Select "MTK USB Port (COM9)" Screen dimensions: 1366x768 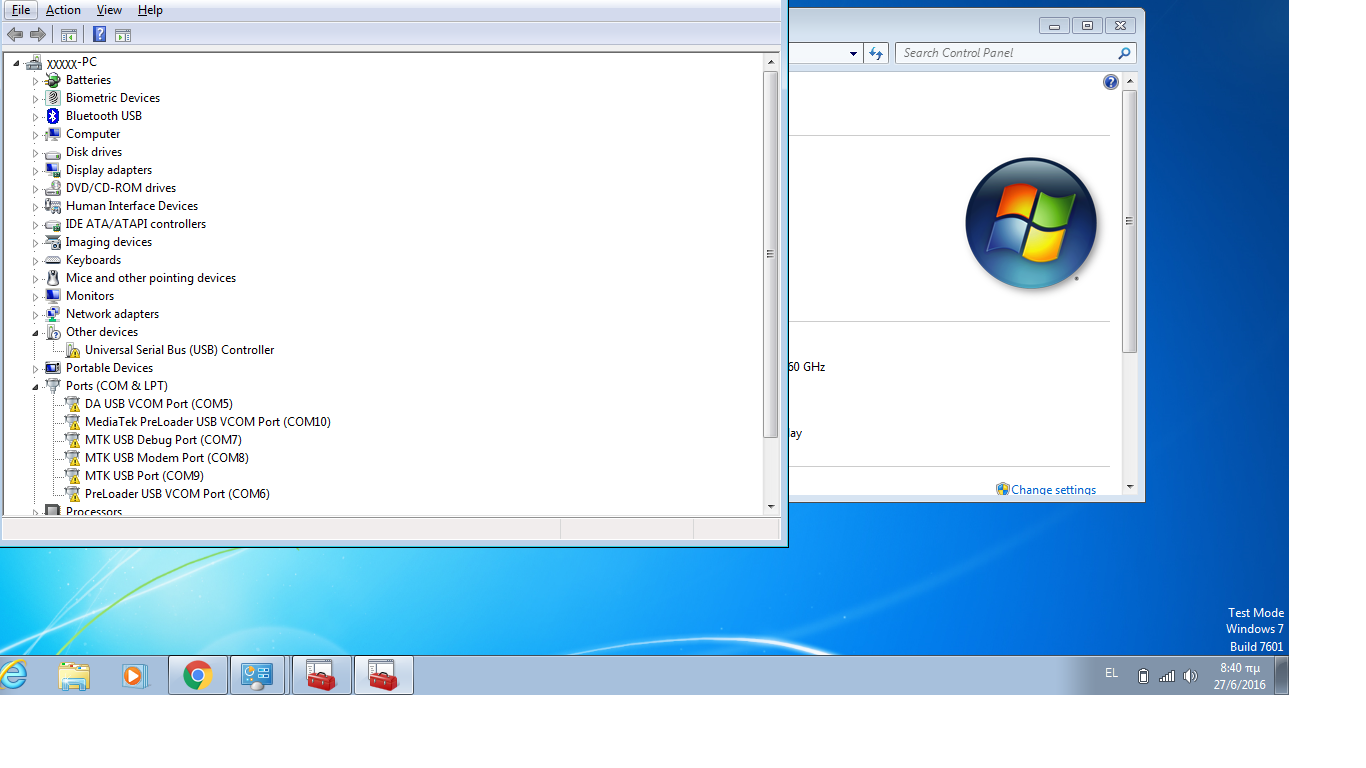[144, 476]
